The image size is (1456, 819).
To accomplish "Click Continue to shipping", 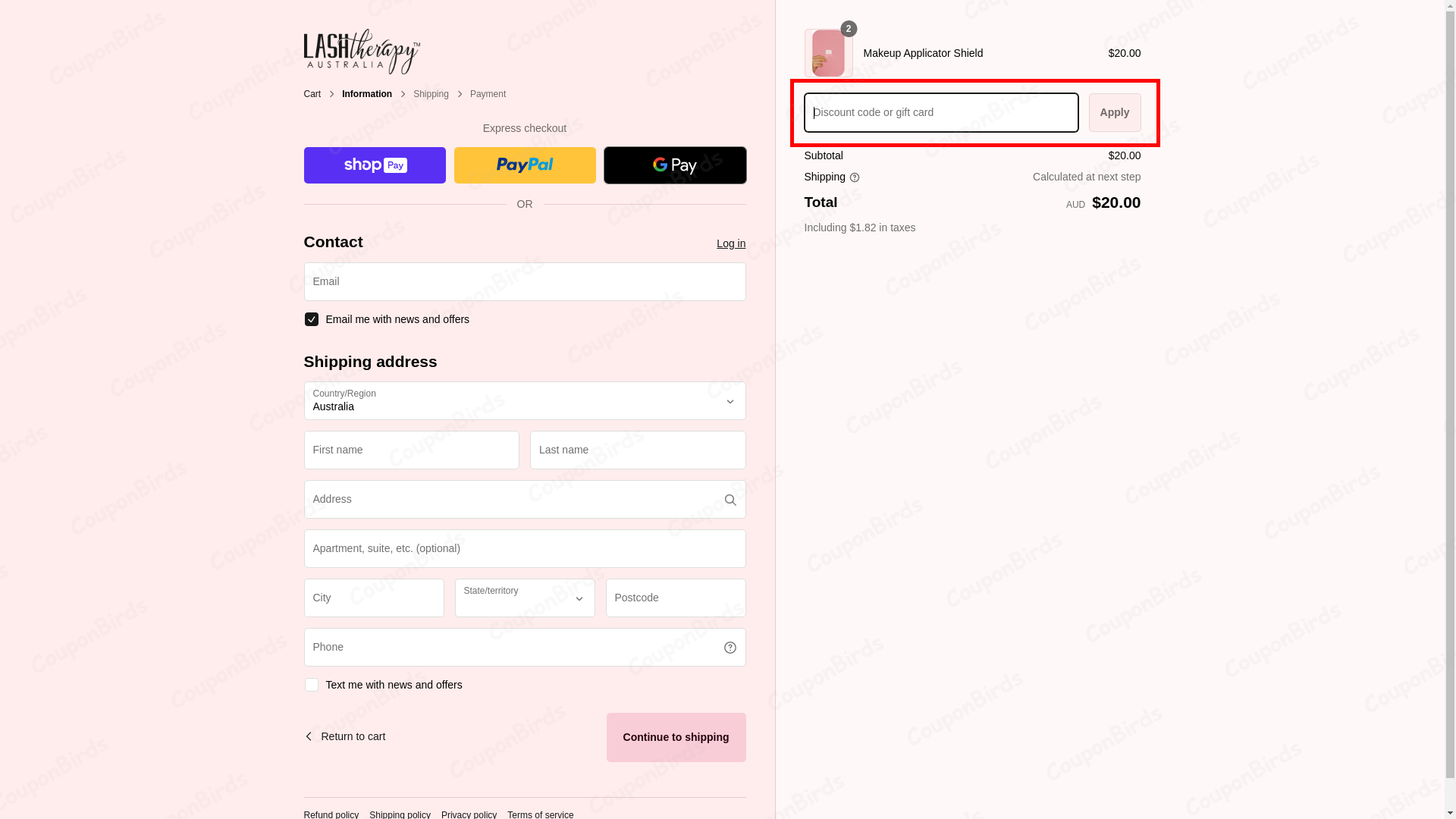I will point(675,736).
